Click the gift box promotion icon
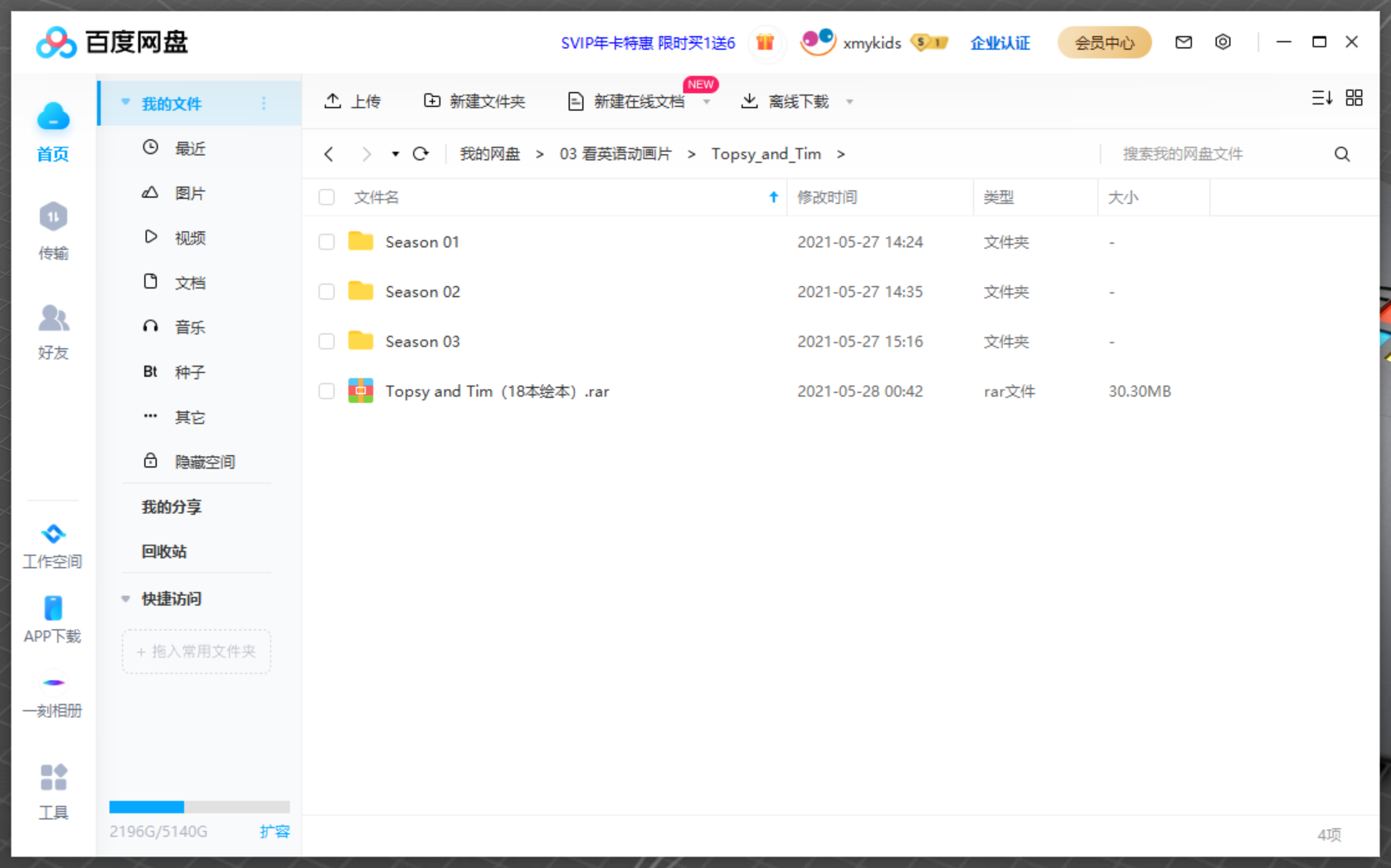This screenshot has width=1391, height=868. (765, 42)
